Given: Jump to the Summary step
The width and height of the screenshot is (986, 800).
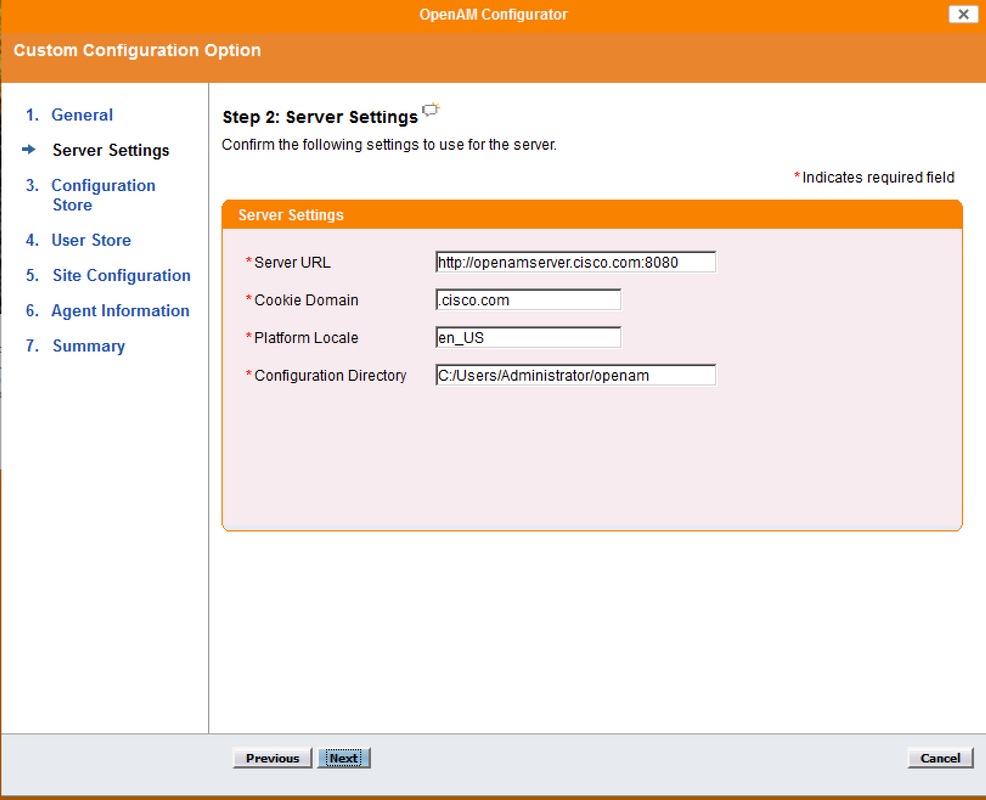Looking at the screenshot, I should pyautogui.click(x=88, y=345).
